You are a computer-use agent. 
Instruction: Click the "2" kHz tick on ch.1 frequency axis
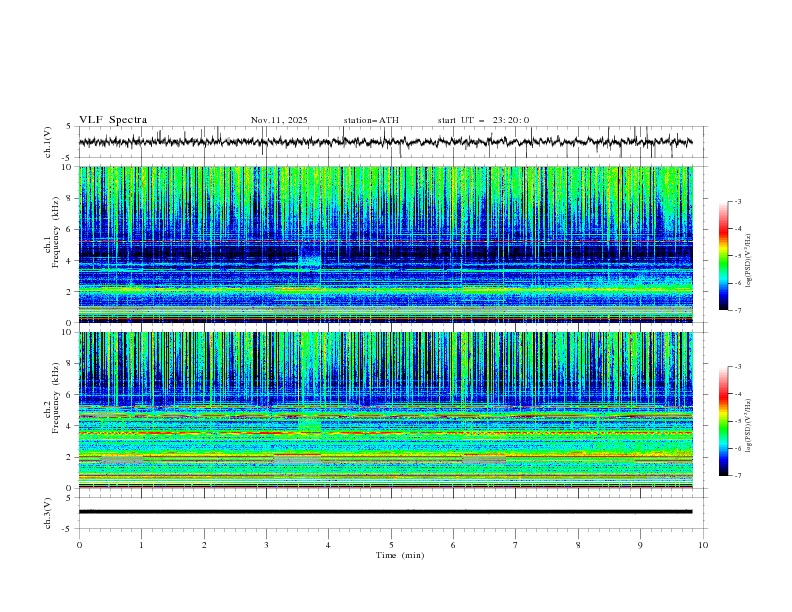(x=70, y=292)
